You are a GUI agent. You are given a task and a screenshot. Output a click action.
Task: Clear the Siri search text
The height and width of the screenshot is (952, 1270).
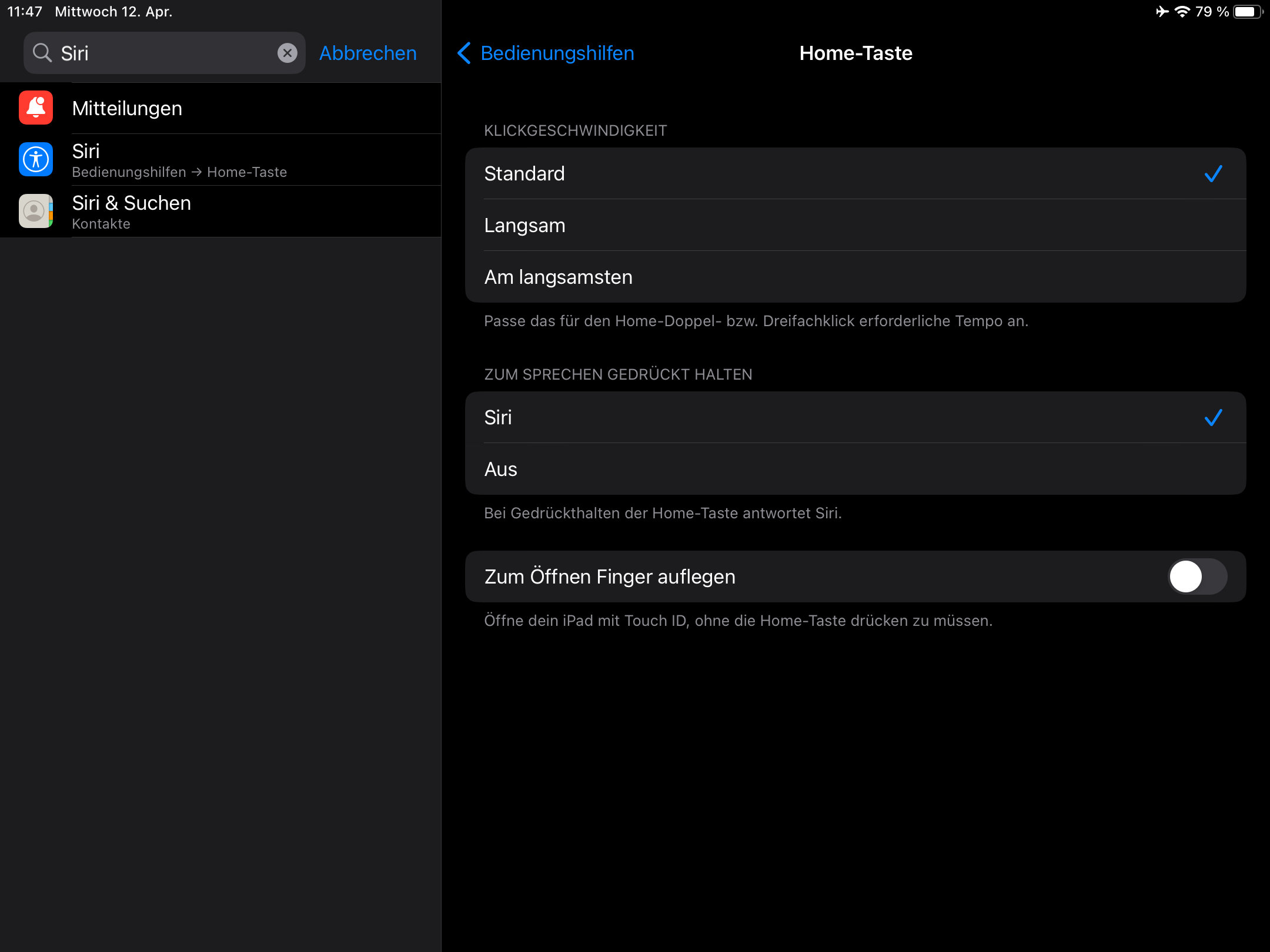coord(287,53)
